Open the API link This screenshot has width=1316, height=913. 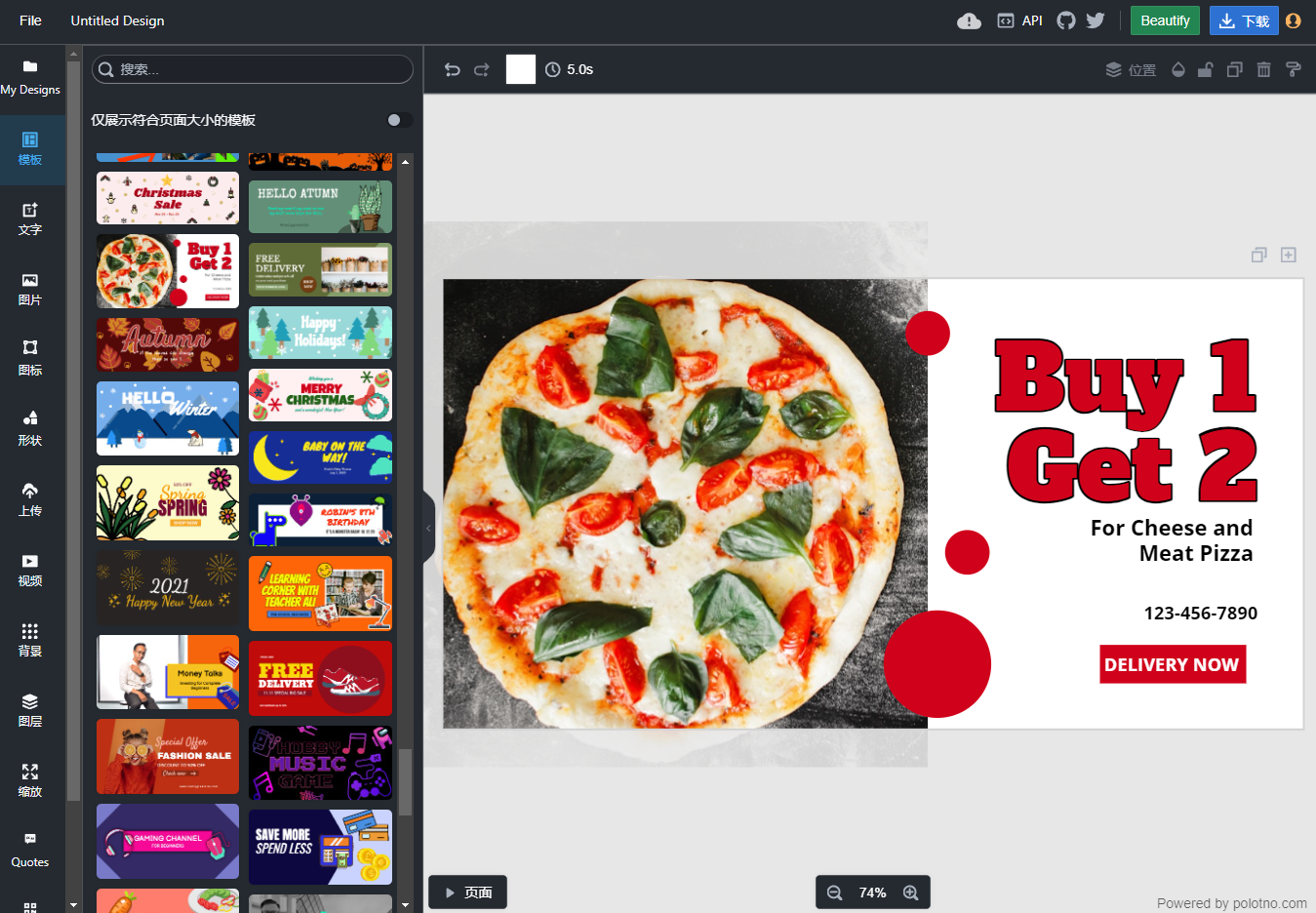(1019, 20)
